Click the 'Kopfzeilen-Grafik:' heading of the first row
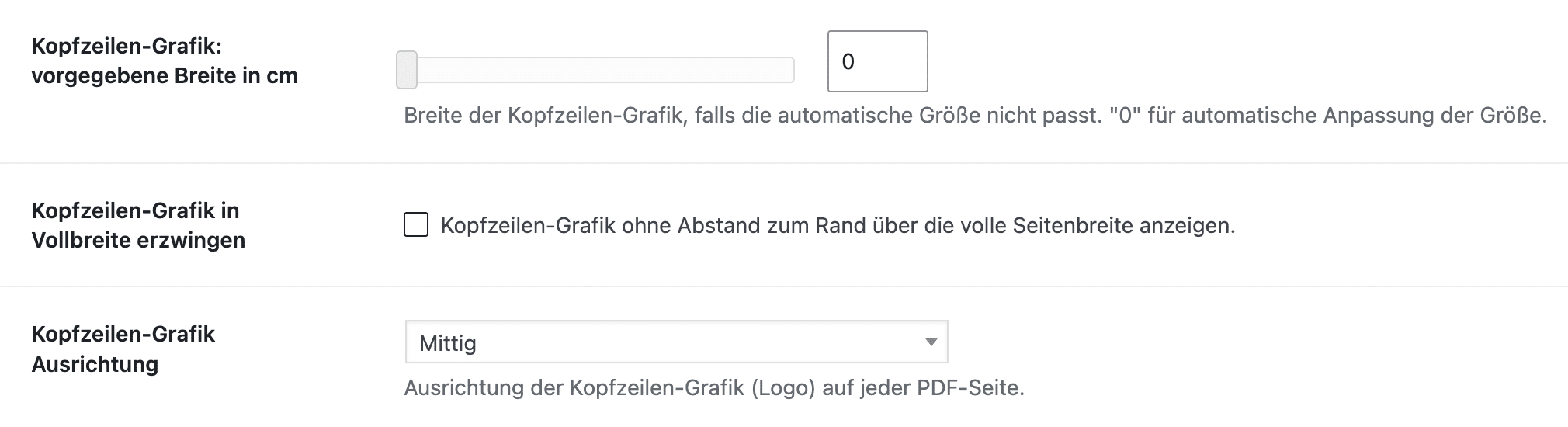This screenshot has height=427, width=1568. [127, 47]
